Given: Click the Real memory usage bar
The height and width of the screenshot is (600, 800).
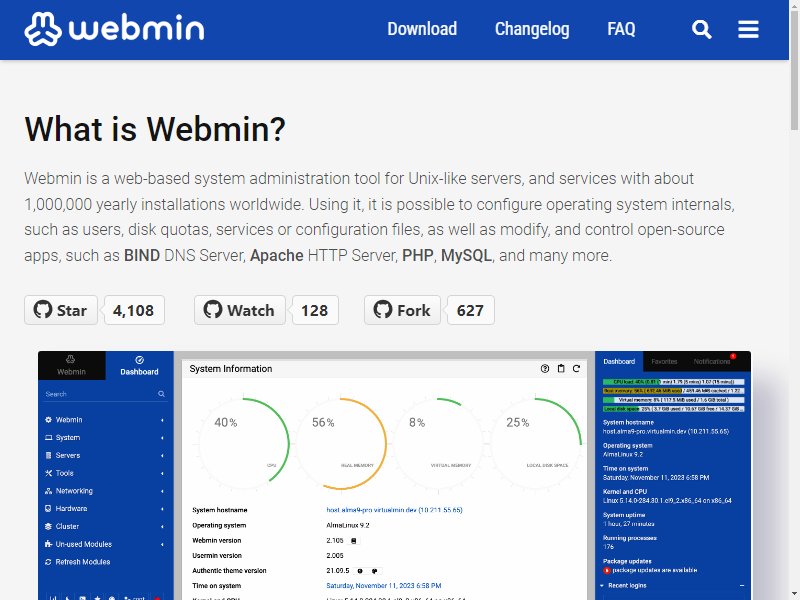Looking at the screenshot, I should click(673, 391).
